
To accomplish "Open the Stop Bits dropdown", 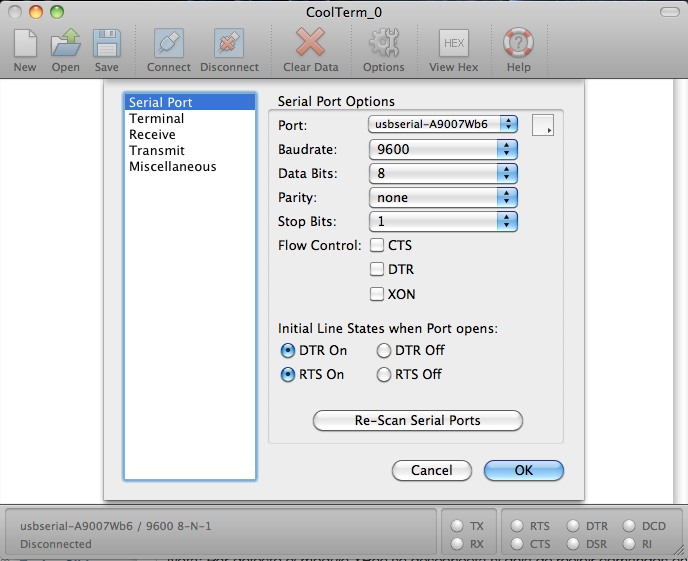I will [443, 221].
